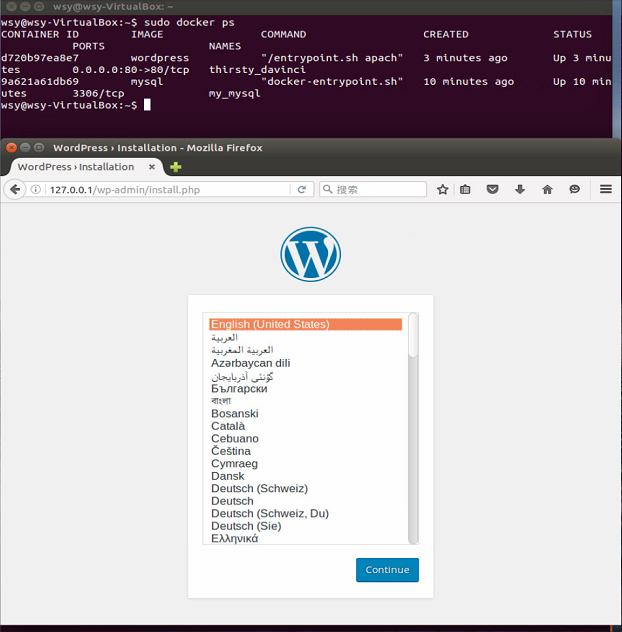The image size is (622, 632).
Task: Click the Continue button
Action: pos(387,570)
